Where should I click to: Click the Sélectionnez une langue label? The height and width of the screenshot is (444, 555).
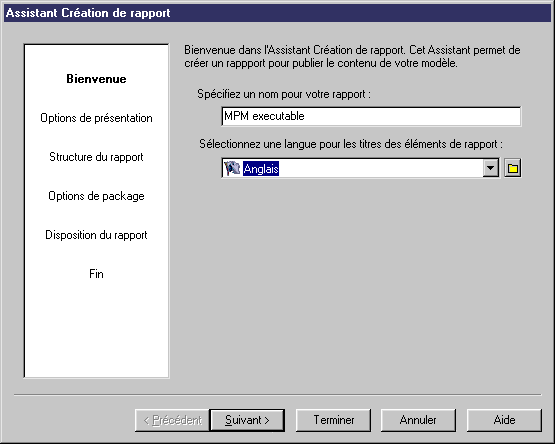pos(351,144)
